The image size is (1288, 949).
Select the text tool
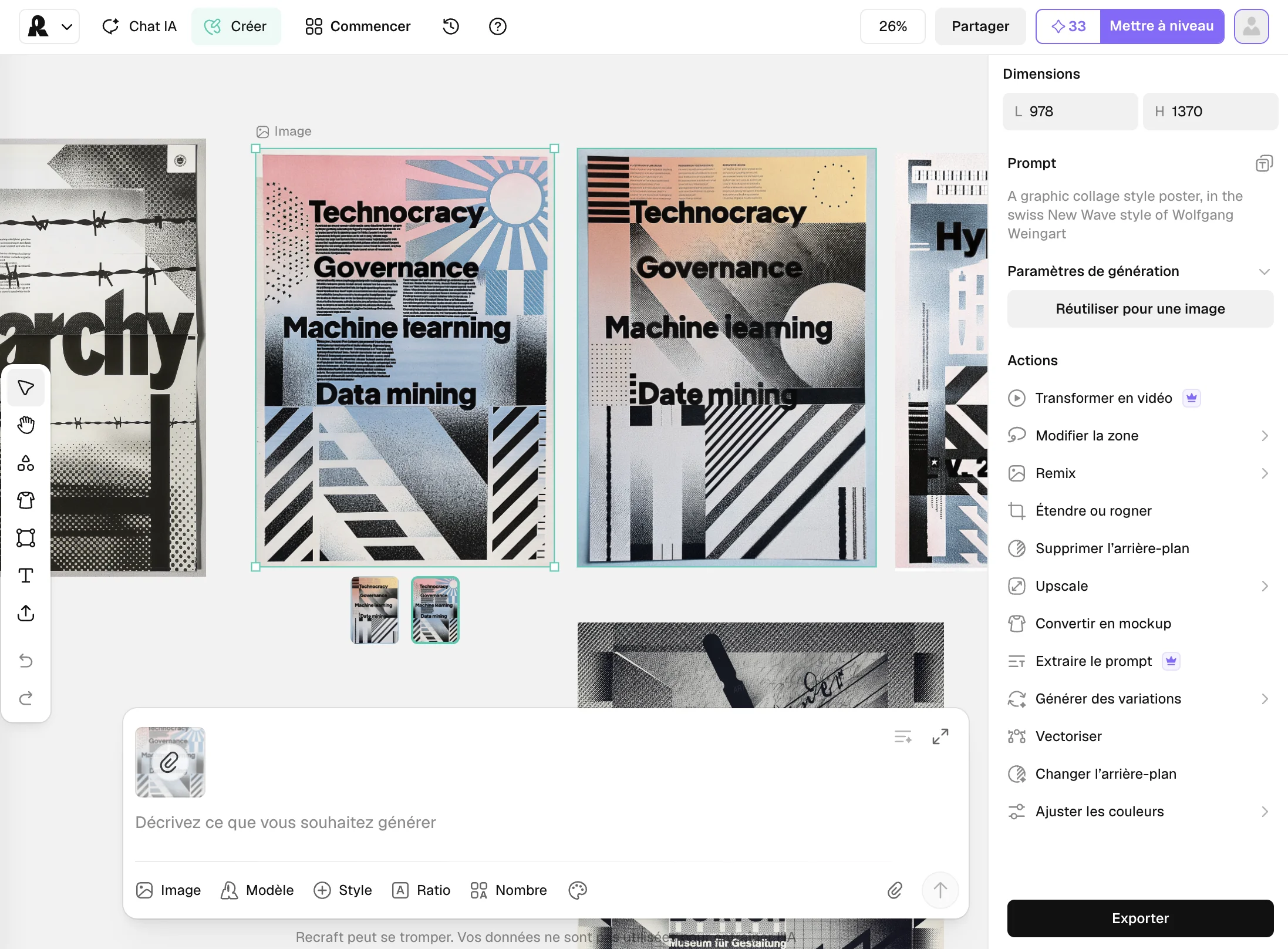pos(26,576)
